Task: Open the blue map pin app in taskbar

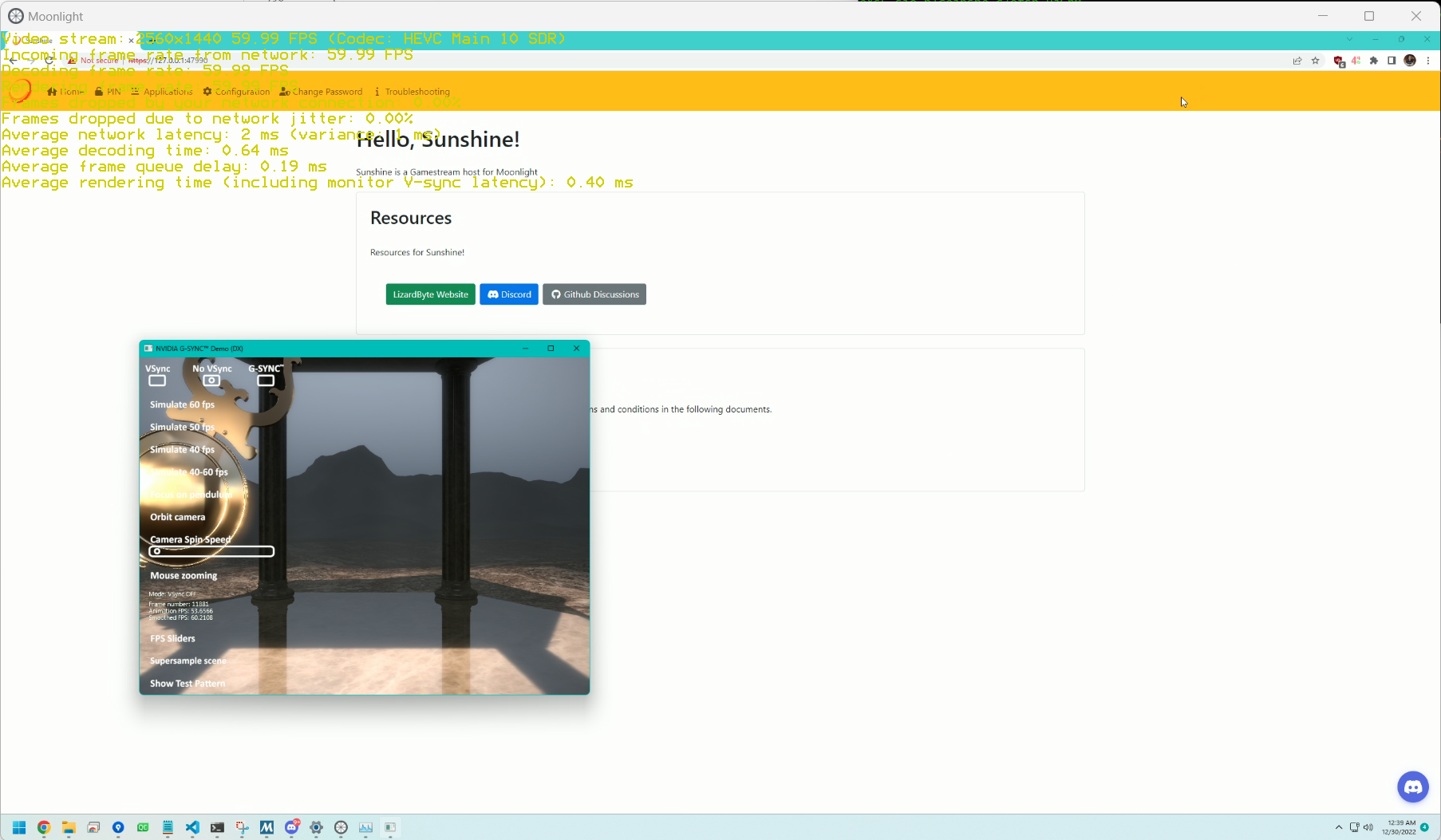Action: 118,827
